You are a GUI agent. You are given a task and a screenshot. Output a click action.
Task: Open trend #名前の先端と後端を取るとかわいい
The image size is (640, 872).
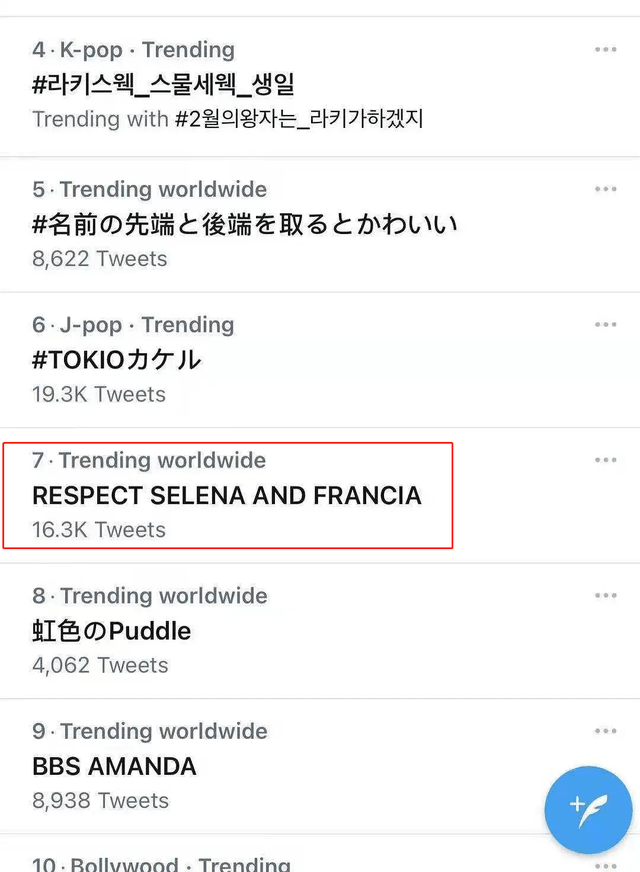pyautogui.click(x=245, y=223)
